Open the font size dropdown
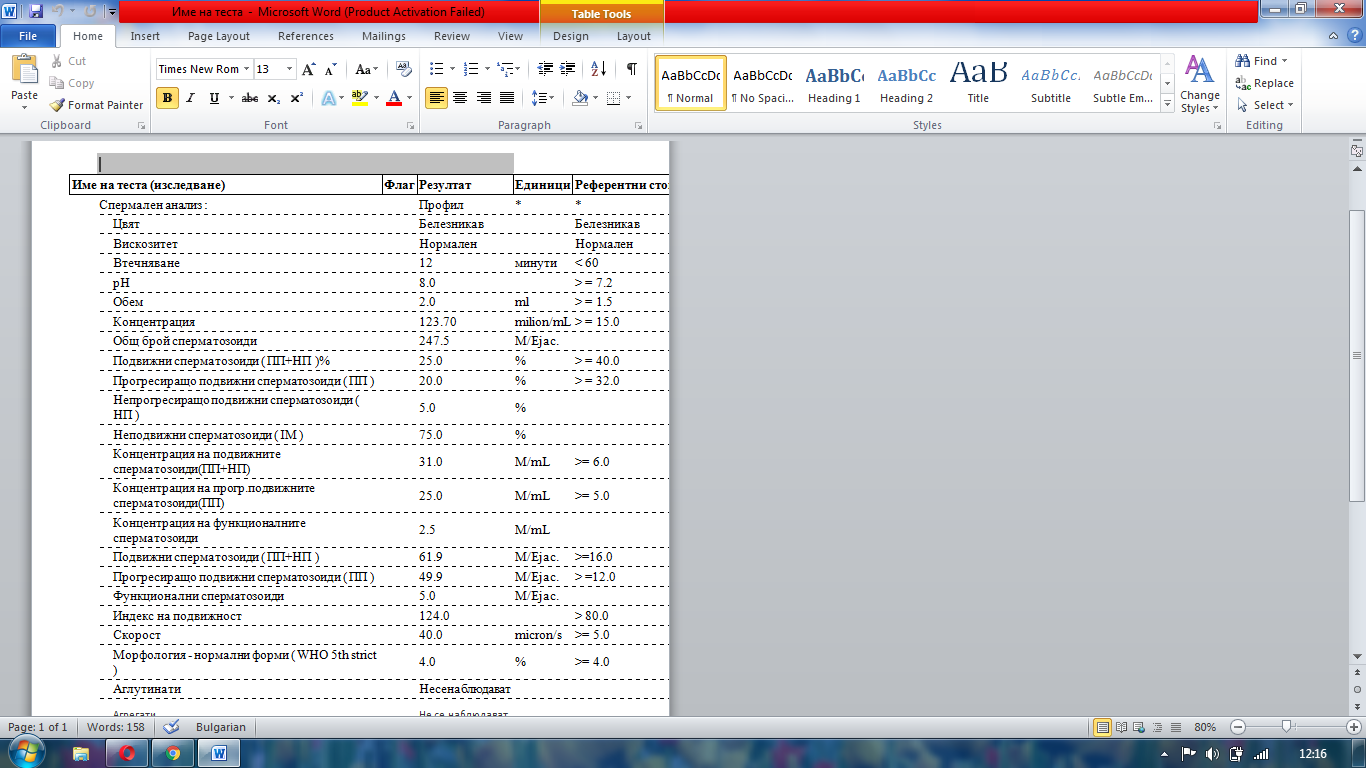 [290, 69]
